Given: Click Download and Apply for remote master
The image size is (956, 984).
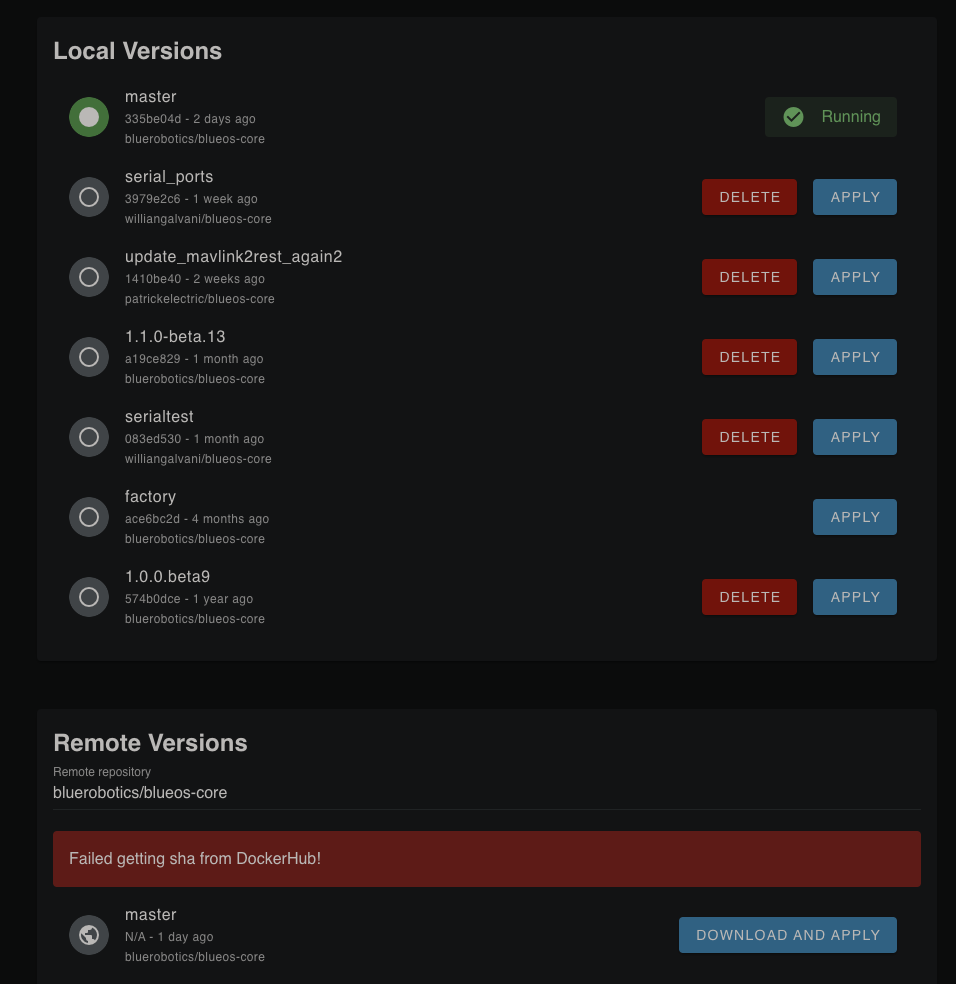Looking at the screenshot, I should point(787,934).
